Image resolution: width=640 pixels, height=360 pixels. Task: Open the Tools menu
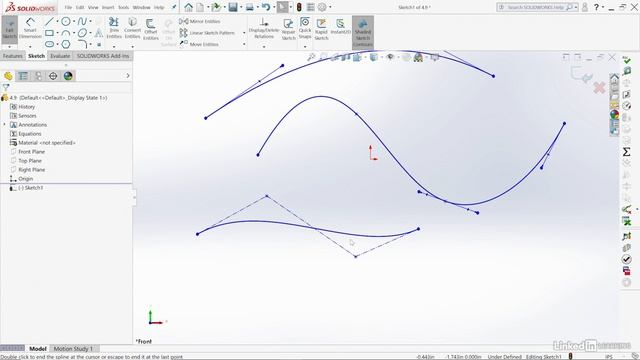pyautogui.click(x=124, y=7)
